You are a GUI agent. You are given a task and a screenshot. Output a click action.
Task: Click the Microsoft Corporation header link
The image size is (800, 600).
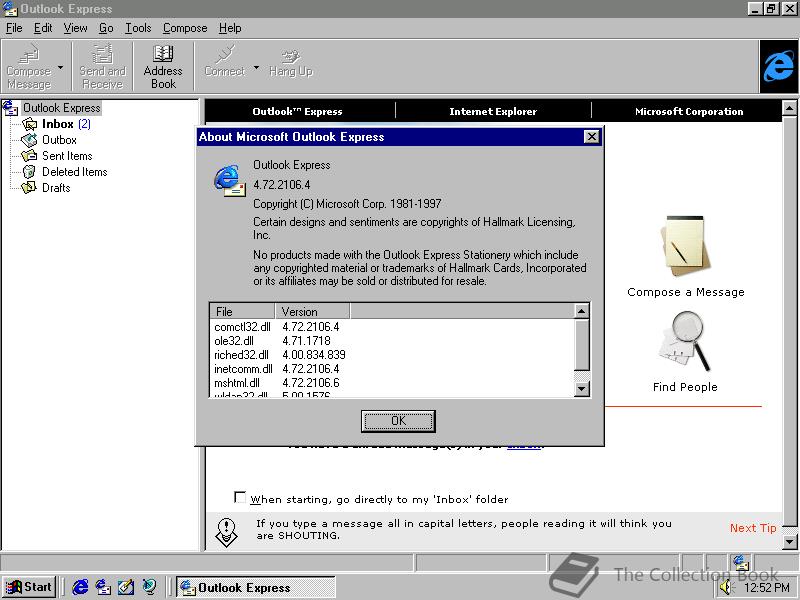coord(689,111)
